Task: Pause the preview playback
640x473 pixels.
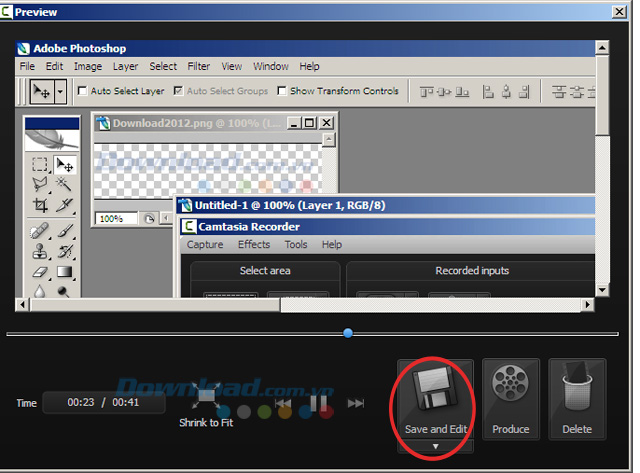Action: [x=318, y=403]
